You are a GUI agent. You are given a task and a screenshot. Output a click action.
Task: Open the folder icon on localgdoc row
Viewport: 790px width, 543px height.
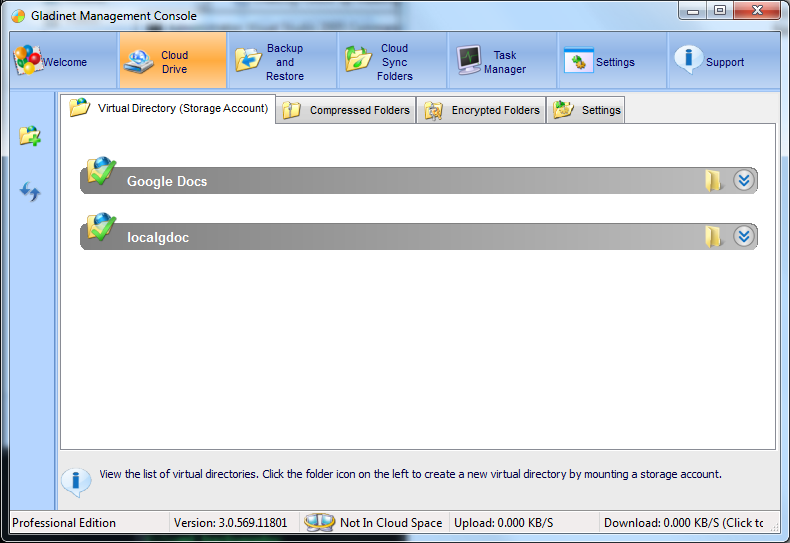(712, 236)
